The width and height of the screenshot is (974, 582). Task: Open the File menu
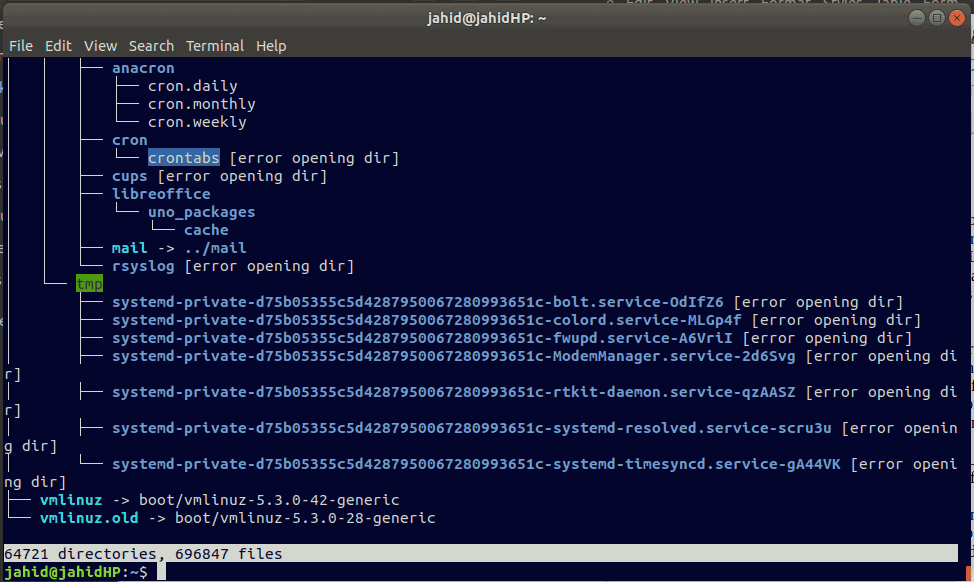click(20, 45)
